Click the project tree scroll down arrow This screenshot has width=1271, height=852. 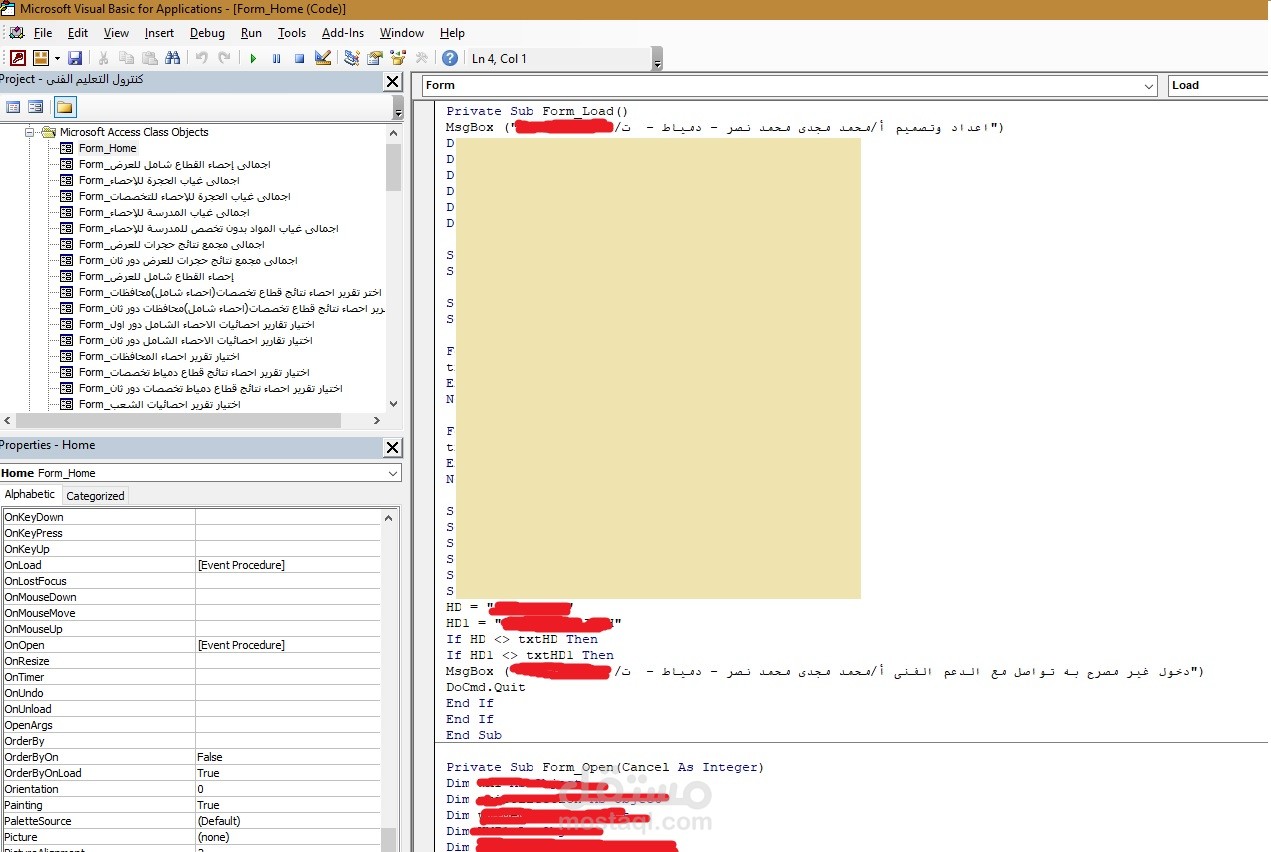pyautogui.click(x=393, y=404)
